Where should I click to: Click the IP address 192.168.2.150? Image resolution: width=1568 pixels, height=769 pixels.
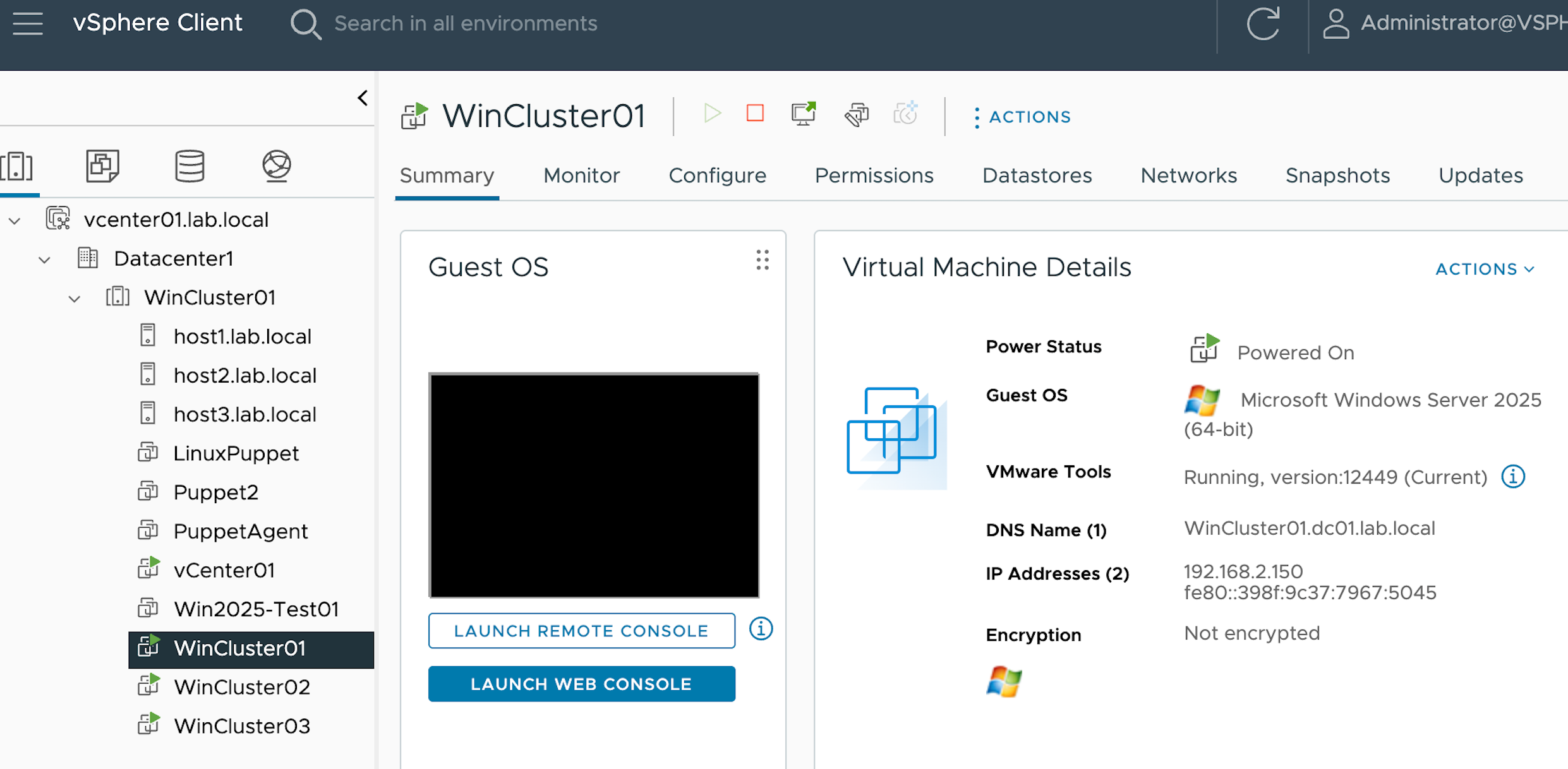click(1243, 571)
